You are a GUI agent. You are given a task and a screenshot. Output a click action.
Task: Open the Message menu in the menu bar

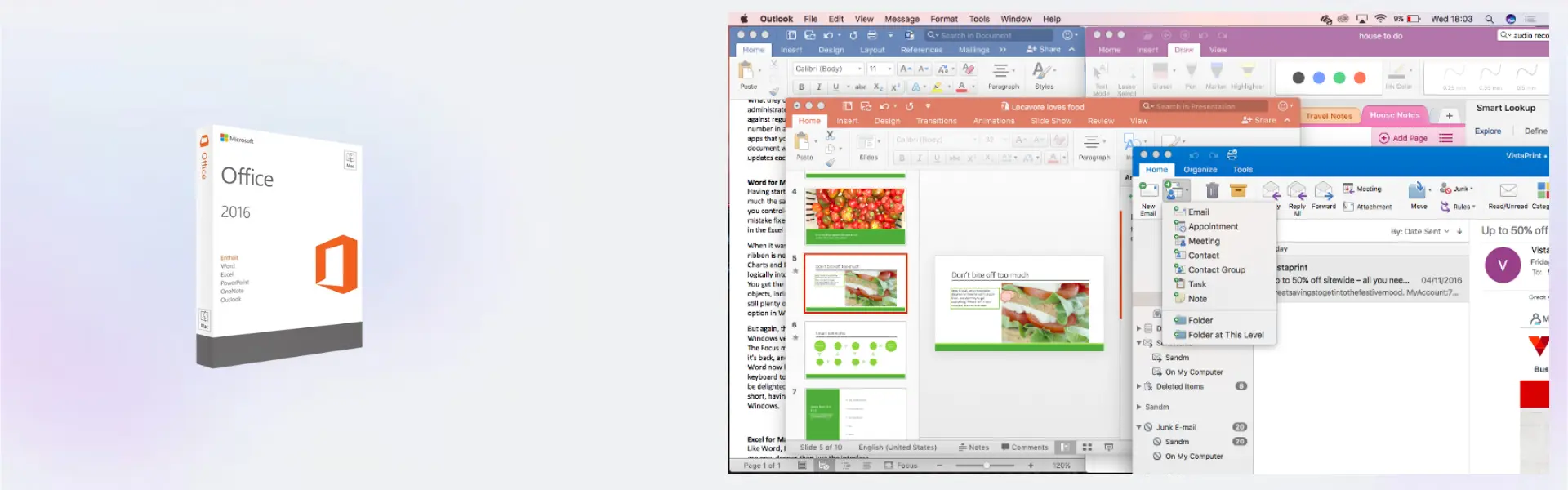(x=902, y=19)
